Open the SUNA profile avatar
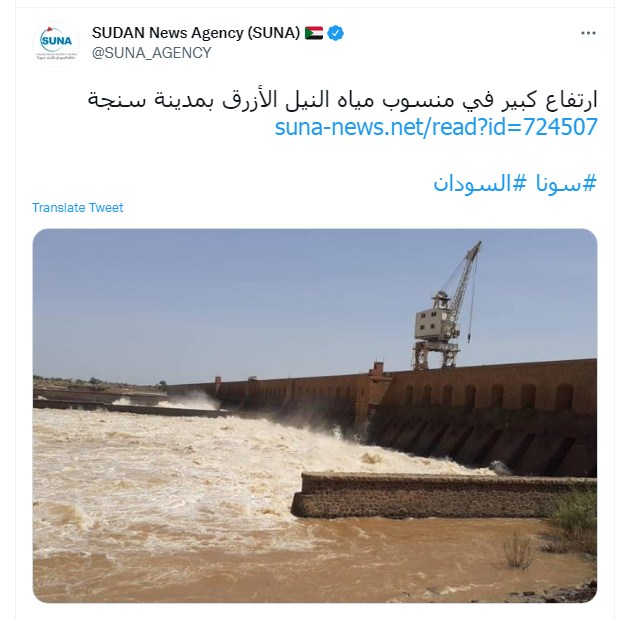 point(56,44)
